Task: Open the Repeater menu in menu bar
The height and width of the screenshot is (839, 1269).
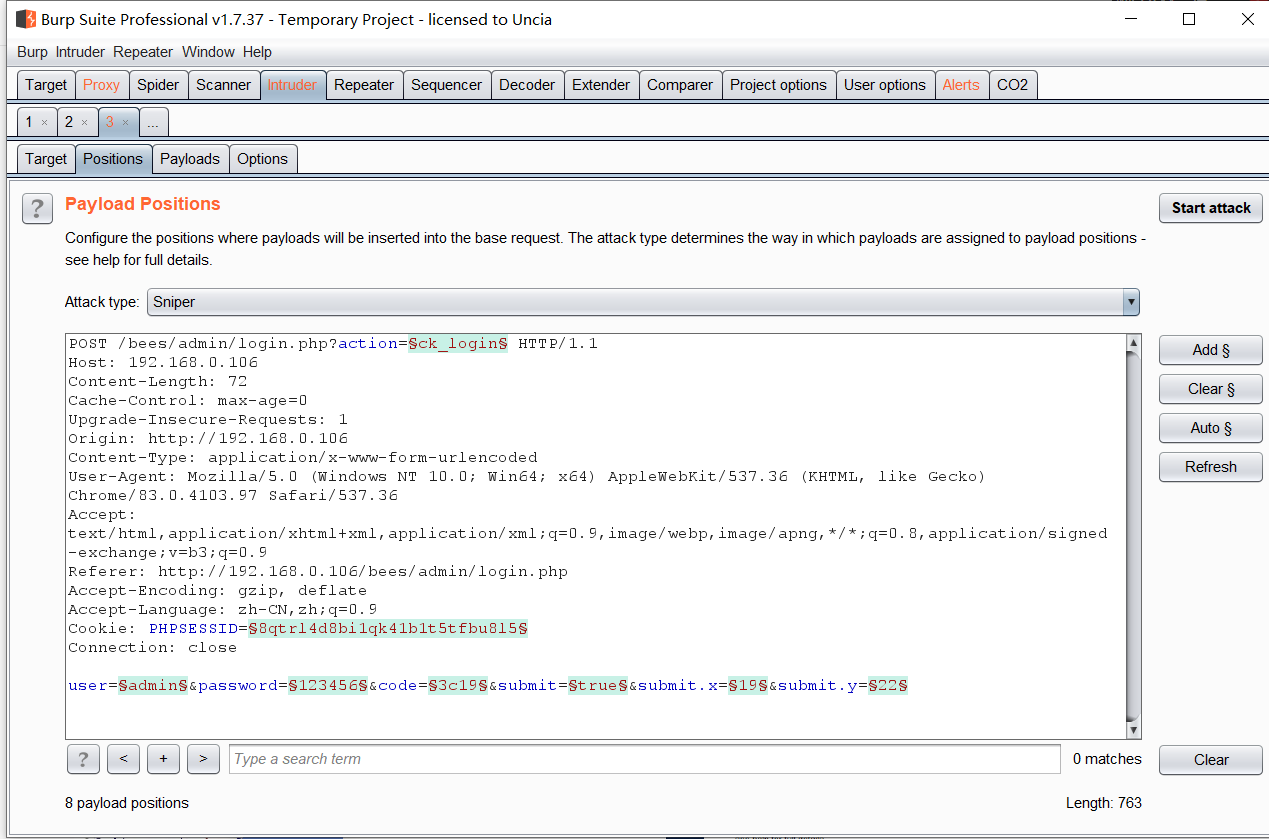Action: [x=143, y=52]
